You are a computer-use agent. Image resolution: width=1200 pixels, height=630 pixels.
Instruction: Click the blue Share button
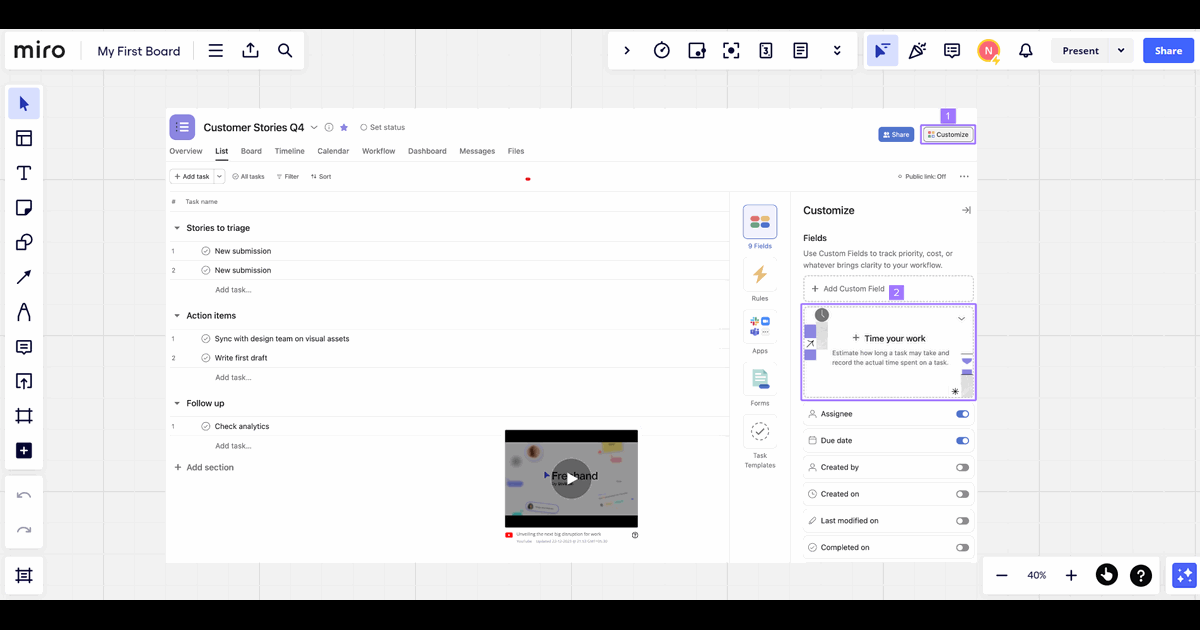point(1168,51)
